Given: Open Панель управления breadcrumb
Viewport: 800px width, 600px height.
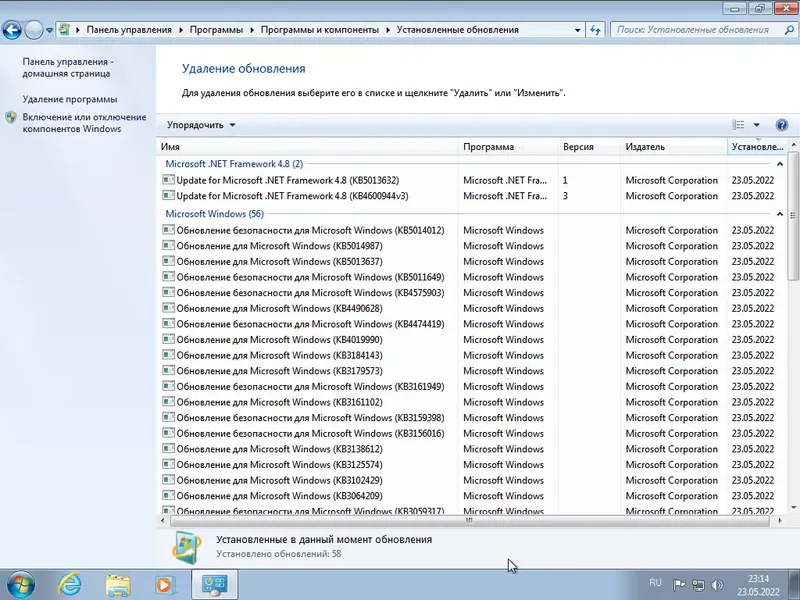Looking at the screenshot, I should tap(129, 30).
